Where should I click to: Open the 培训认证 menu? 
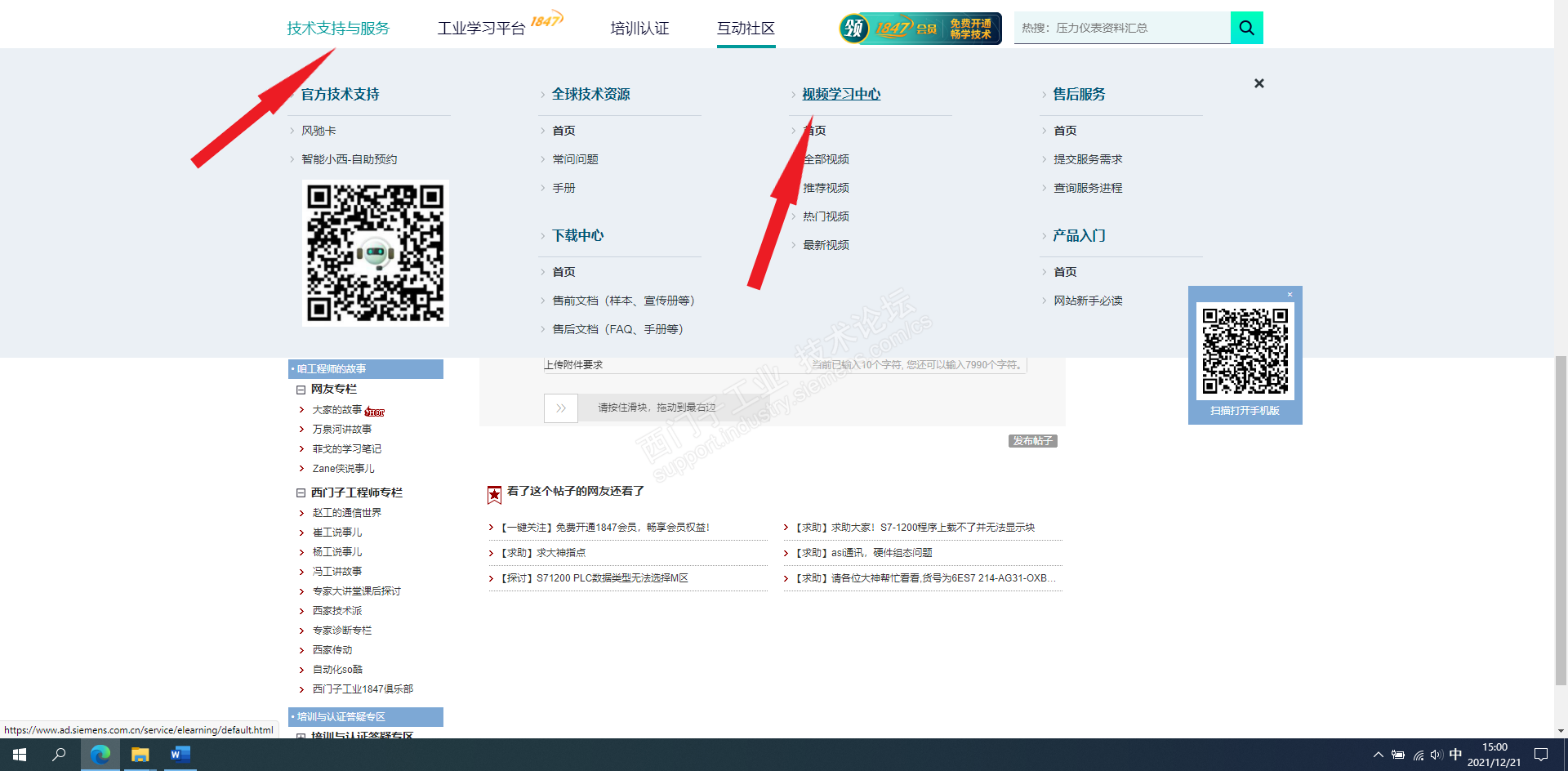point(639,29)
